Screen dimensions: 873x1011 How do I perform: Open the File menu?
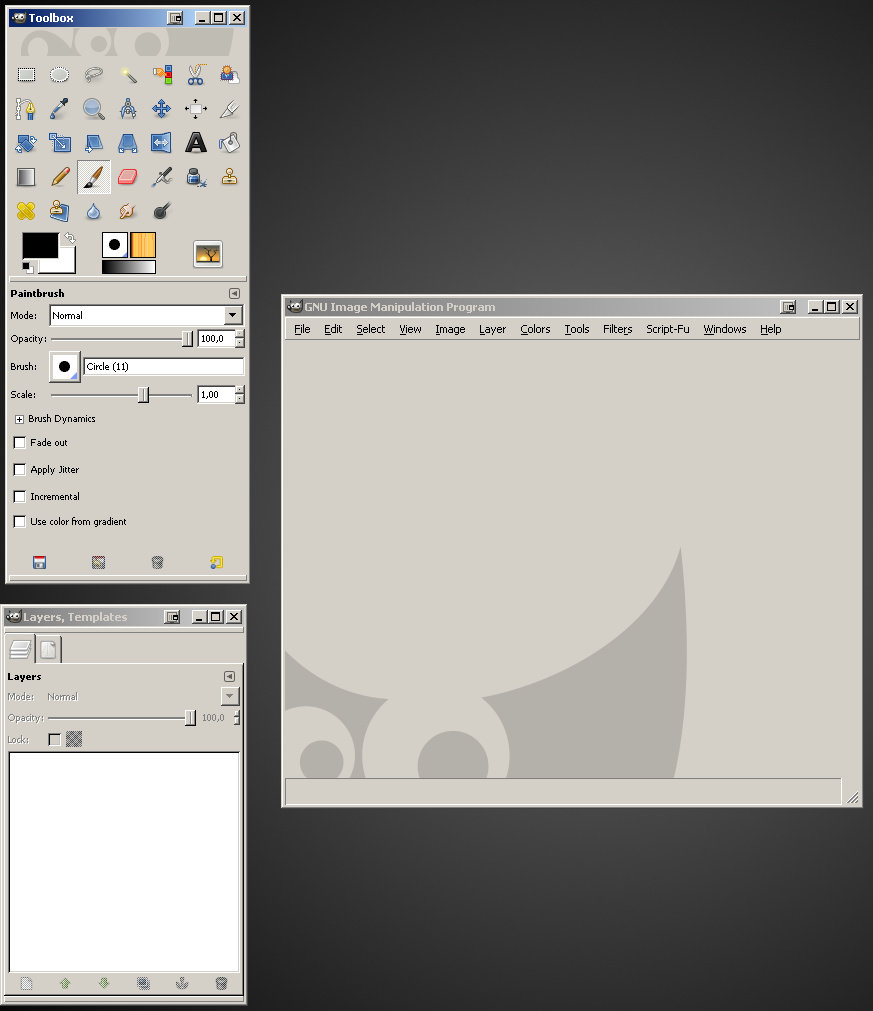302,329
